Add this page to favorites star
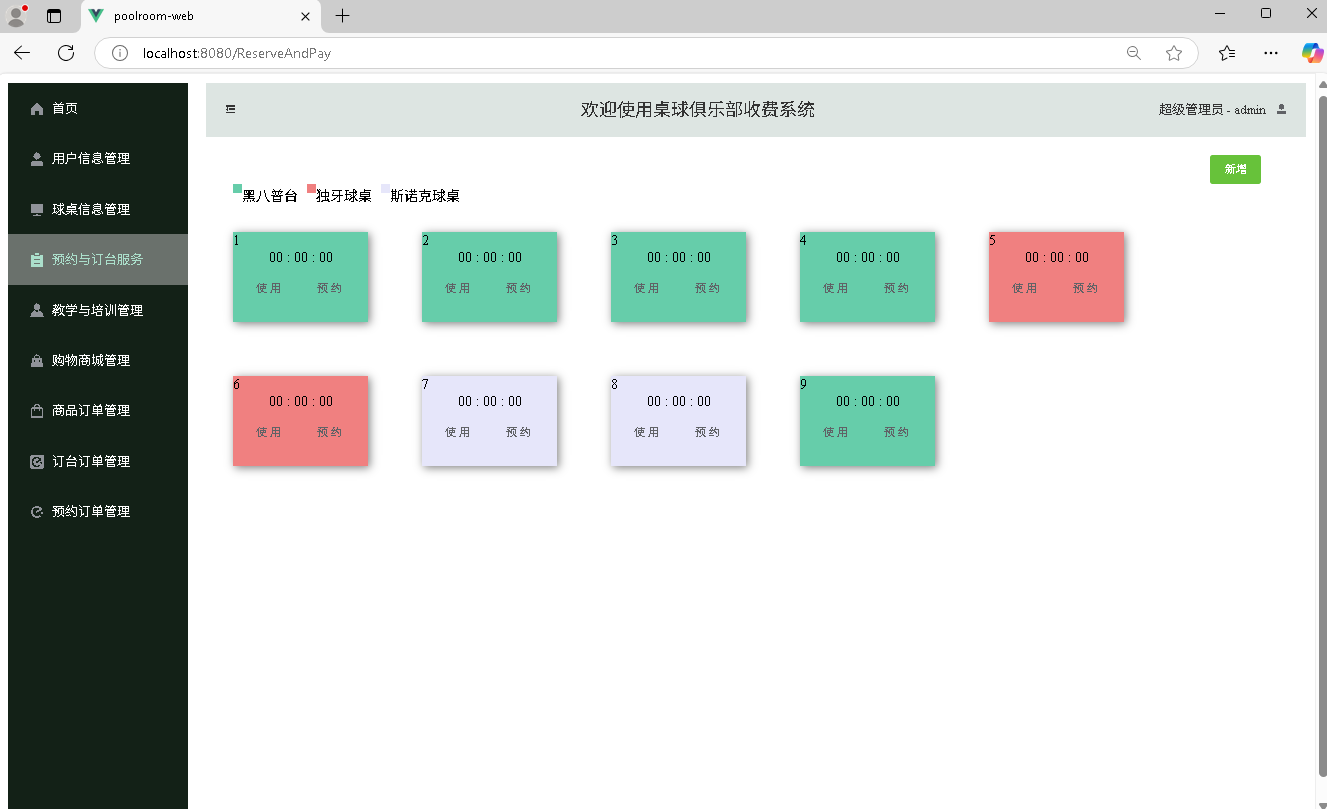This screenshot has height=809, width=1327. (1174, 53)
